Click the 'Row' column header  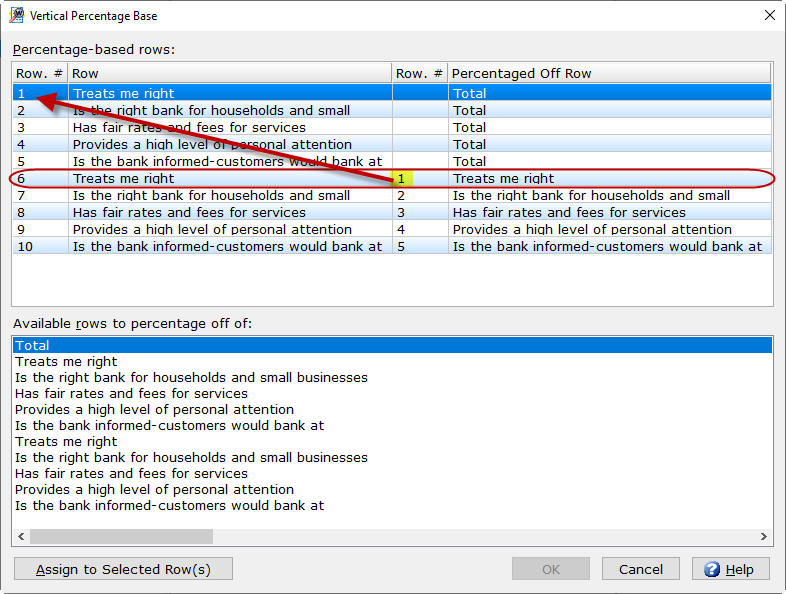pyautogui.click(x=229, y=73)
